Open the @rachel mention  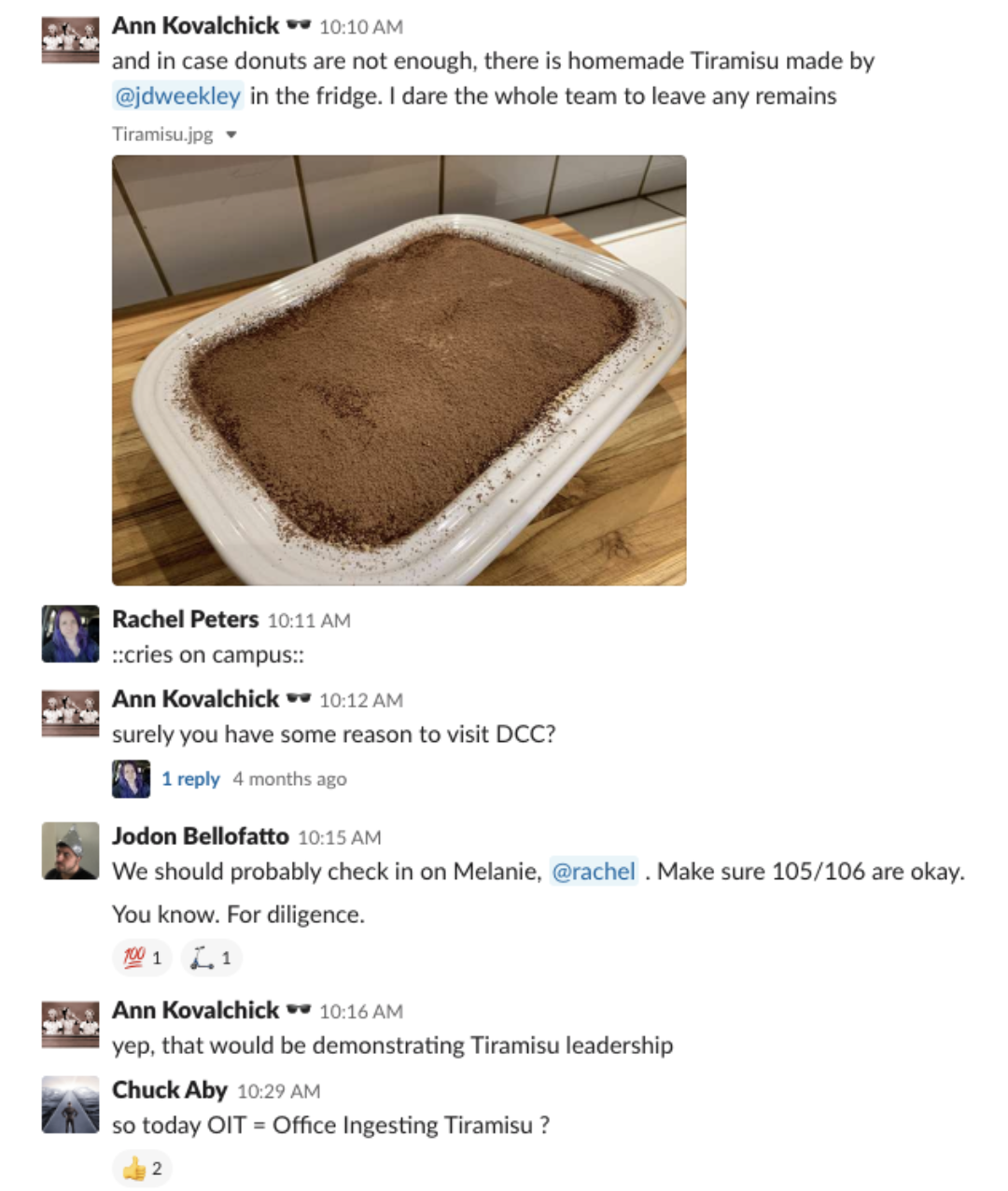(594, 872)
